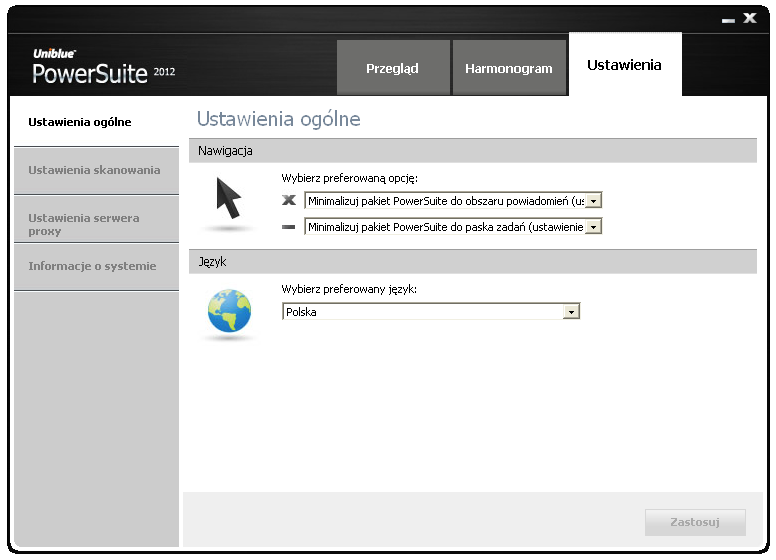The width and height of the screenshot is (776, 560).
Task: Click the Nawigacja section header
Action: 473,151
